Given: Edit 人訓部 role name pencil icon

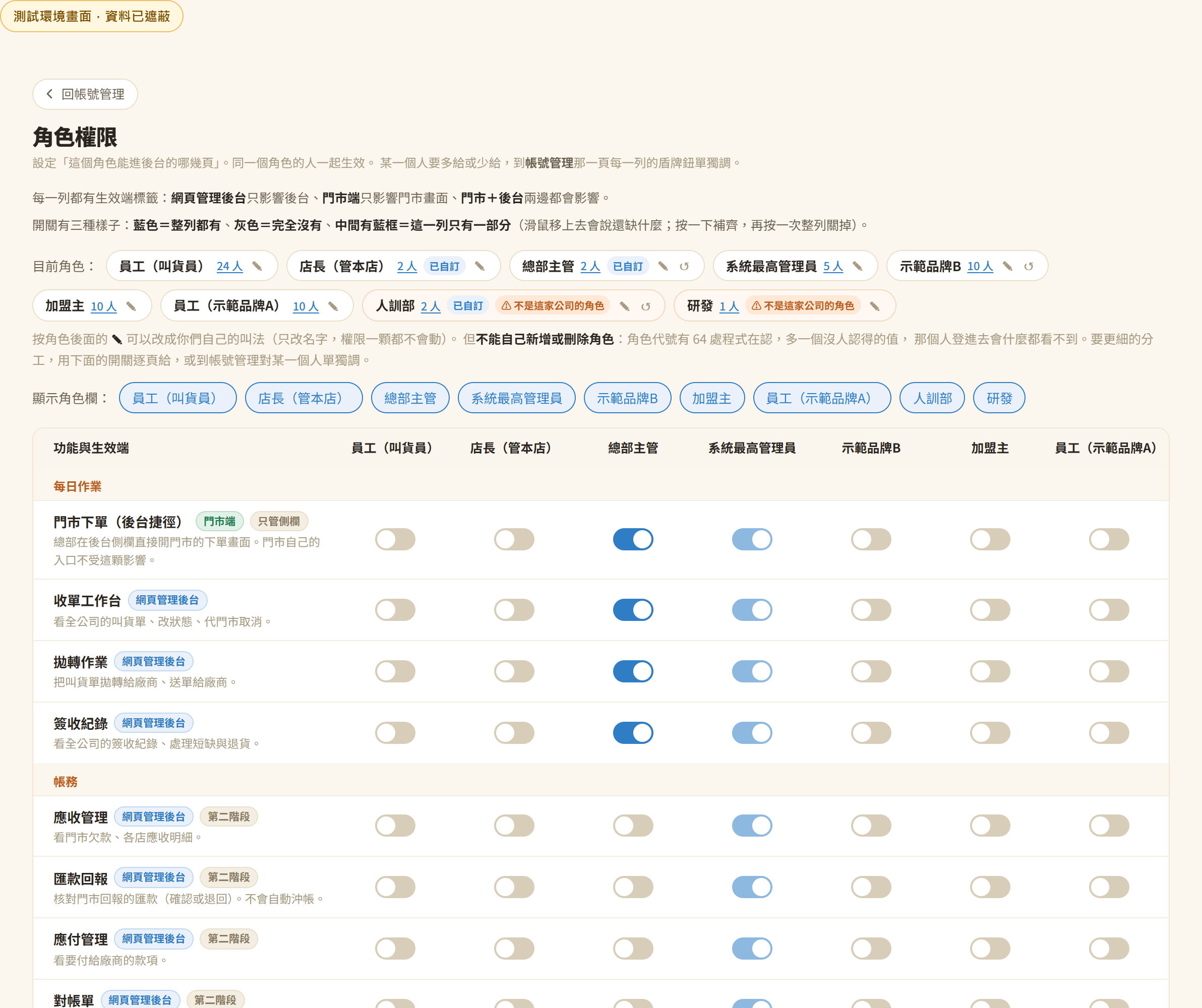Looking at the screenshot, I should coord(625,306).
